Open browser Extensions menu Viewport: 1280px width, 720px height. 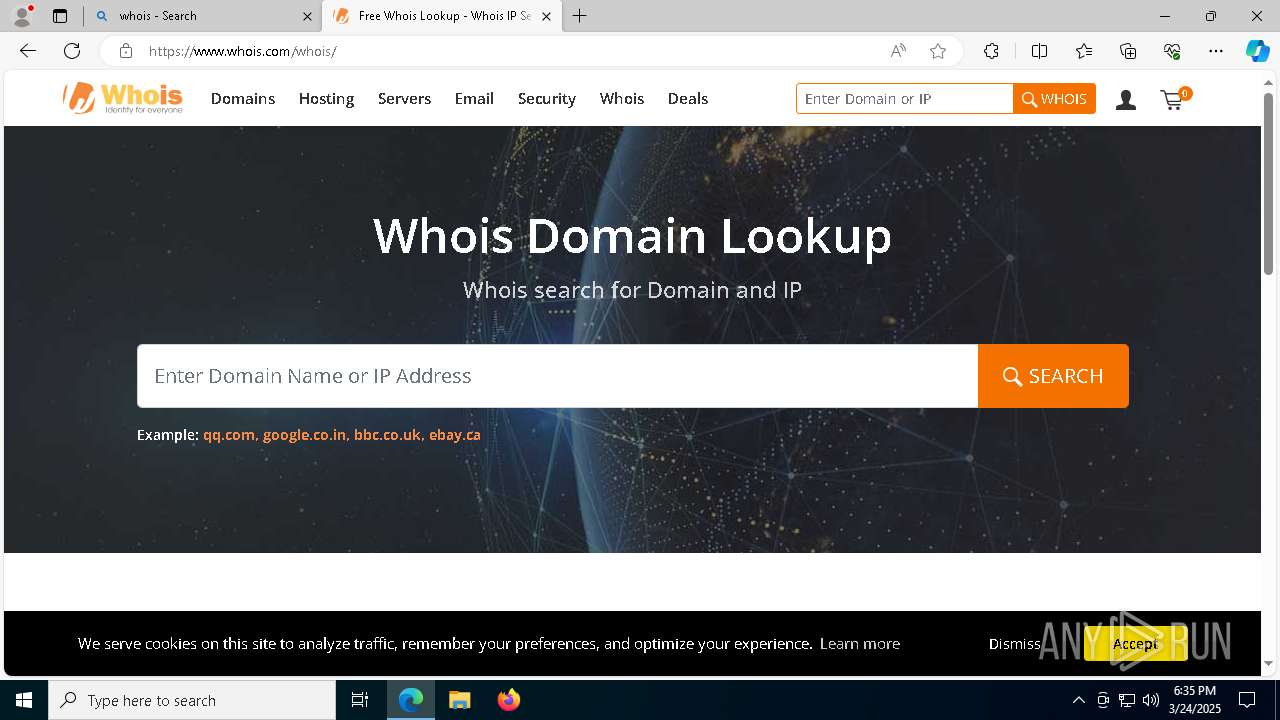tap(991, 51)
